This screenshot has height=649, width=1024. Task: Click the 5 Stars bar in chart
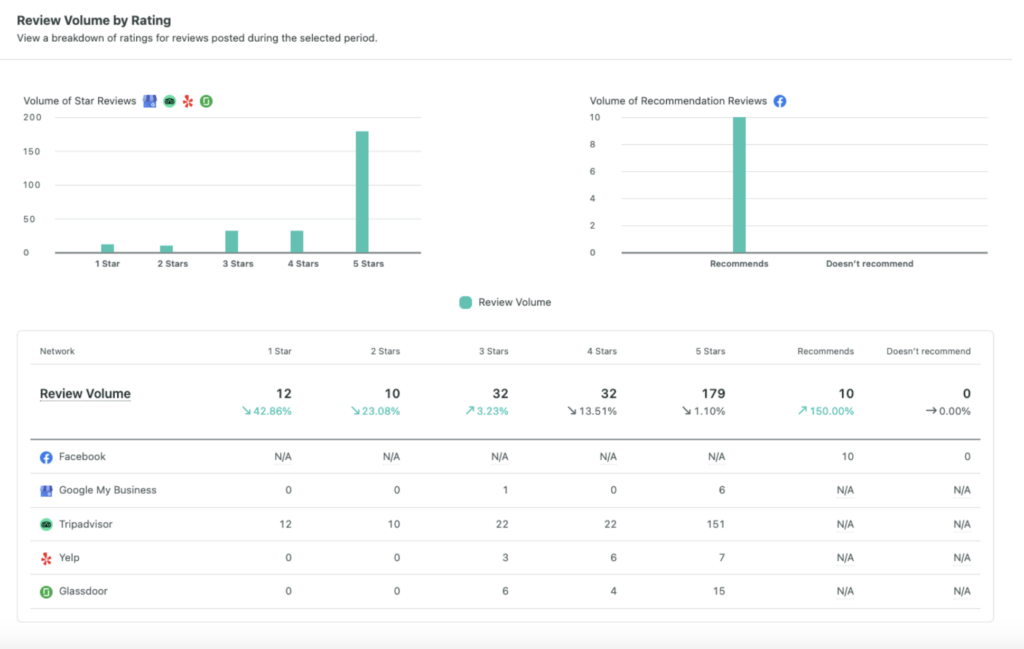[362, 192]
